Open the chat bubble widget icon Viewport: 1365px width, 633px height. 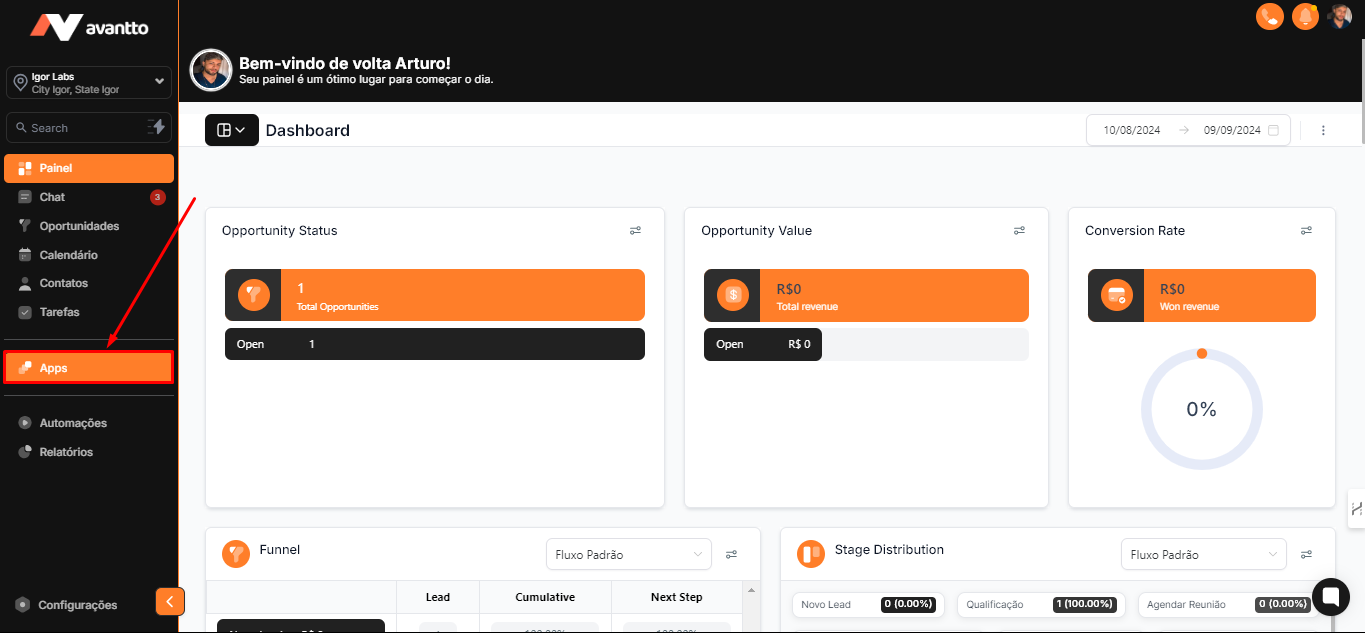click(x=1330, y=597)
